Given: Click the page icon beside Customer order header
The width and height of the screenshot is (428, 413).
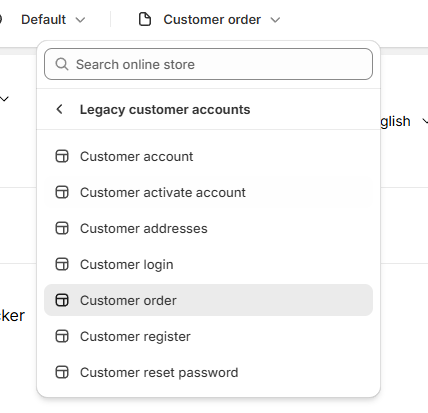Looking at the screenshot, I should tap(145, 19).
